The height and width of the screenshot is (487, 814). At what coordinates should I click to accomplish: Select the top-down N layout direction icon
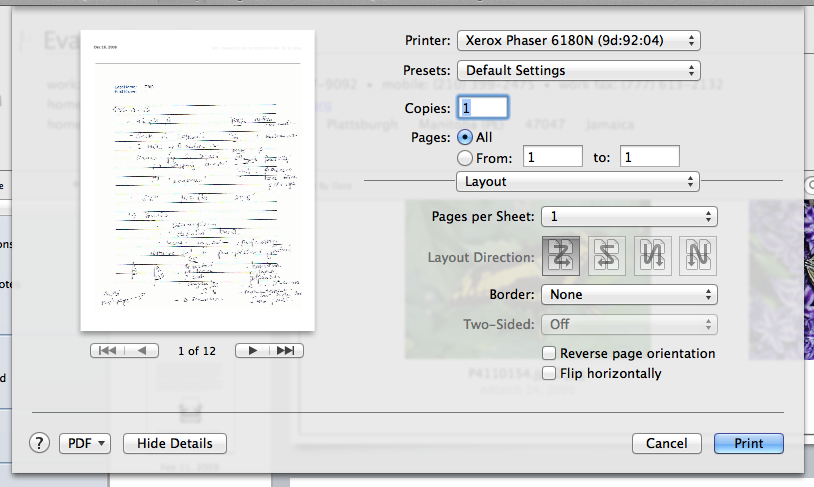point(698,256)
